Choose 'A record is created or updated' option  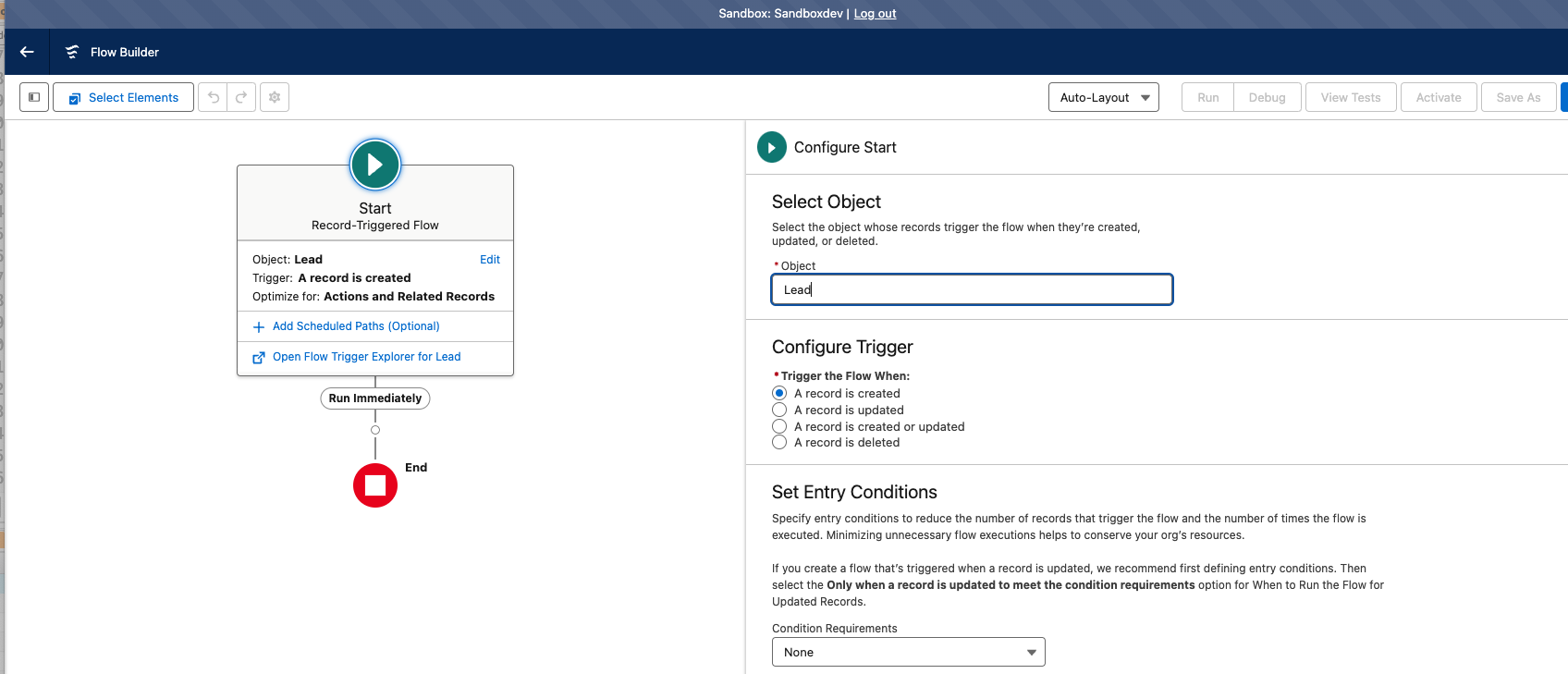coord(779,426)
